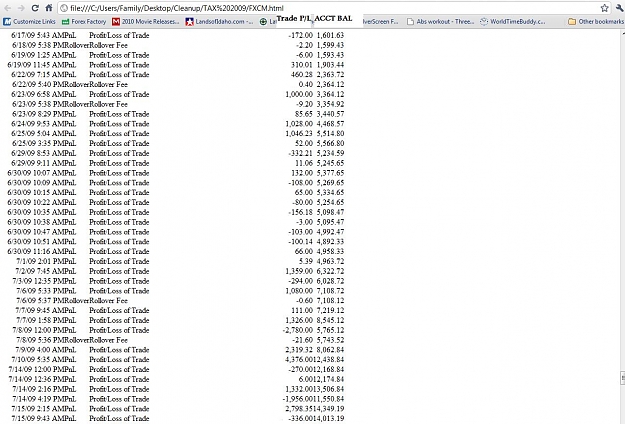Select the balance 5,269.65
Image resolution: width=625 pixels, height=424 pixels.
330,183
